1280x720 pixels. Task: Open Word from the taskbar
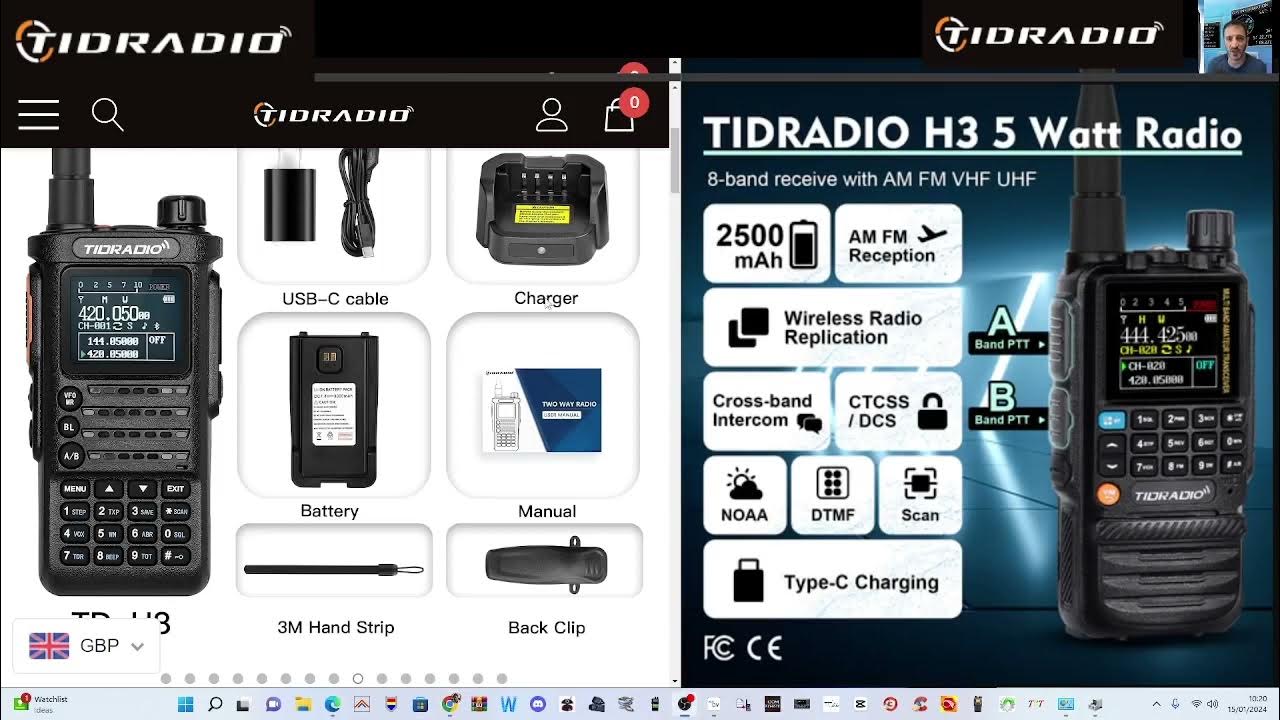coord(509,704)
